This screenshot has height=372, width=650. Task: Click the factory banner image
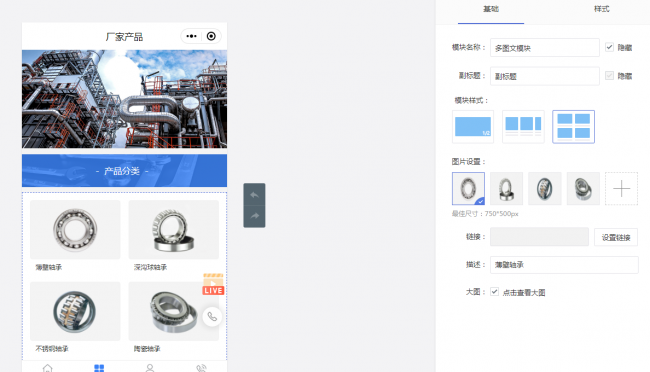click(x=124, y=99)
